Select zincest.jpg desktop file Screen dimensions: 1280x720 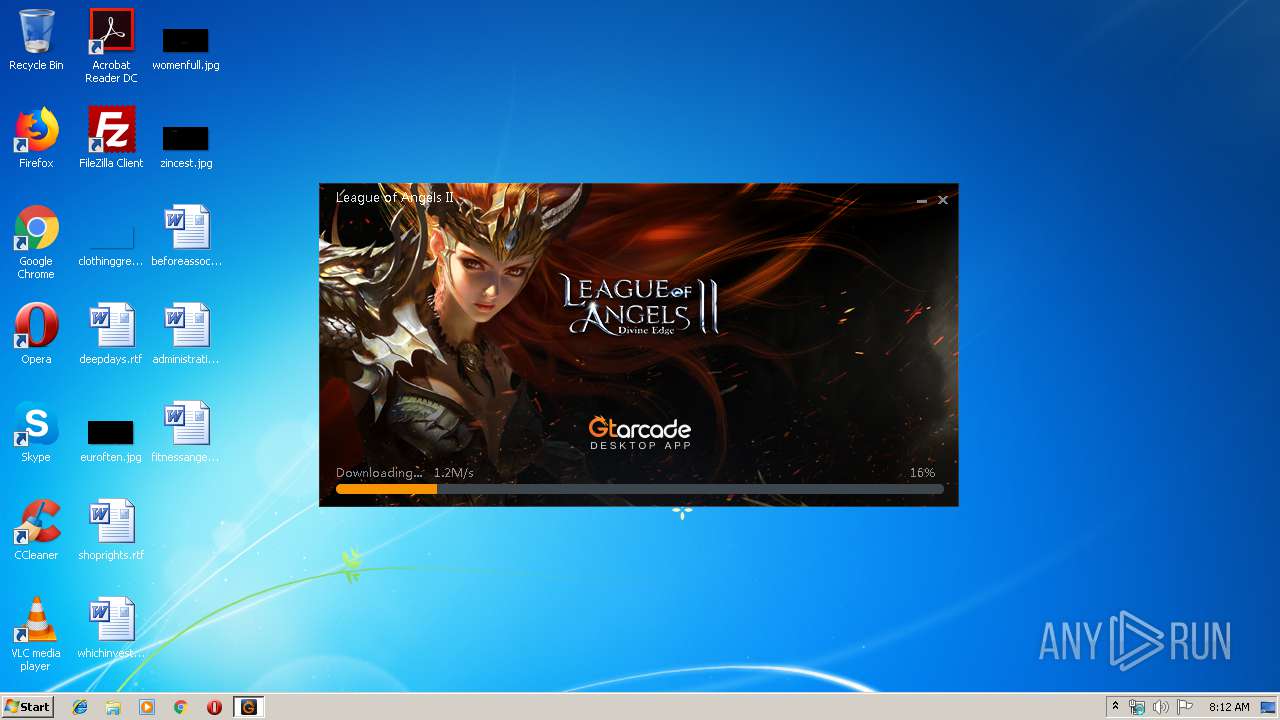coord(186,146)
